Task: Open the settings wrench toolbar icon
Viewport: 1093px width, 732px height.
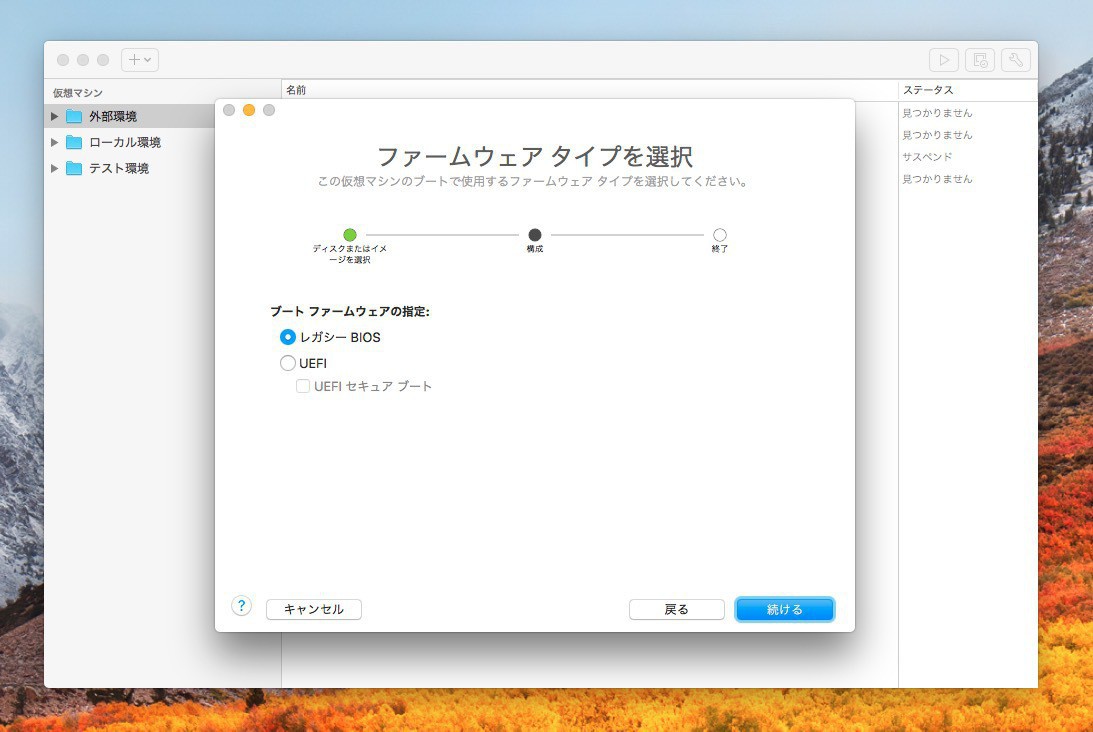Action: [1016, 60]
